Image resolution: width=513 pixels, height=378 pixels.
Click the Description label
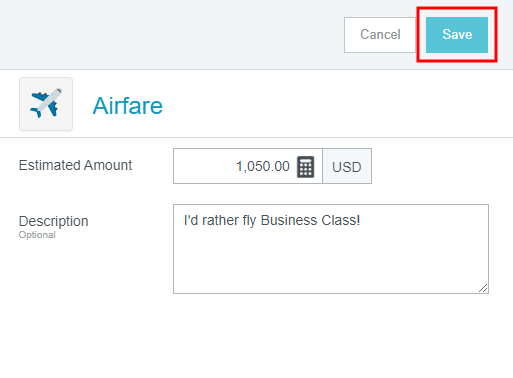tap(54, 221)
